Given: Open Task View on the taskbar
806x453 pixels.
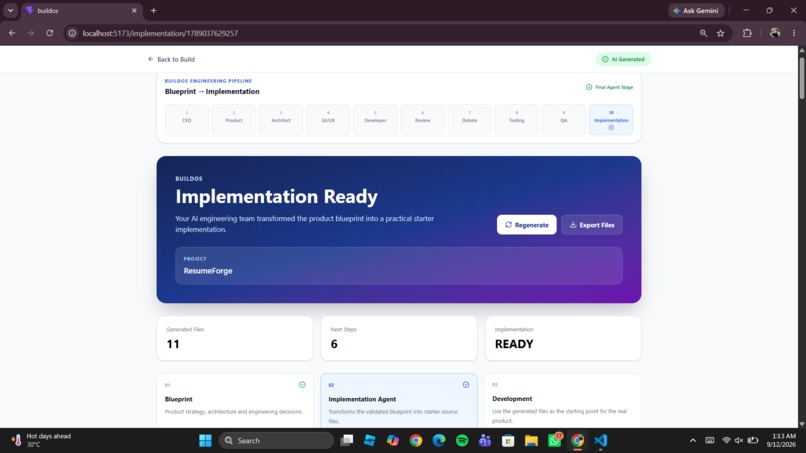Looking at the screenshot, I should pyautogui.click(x=347, y=441).
